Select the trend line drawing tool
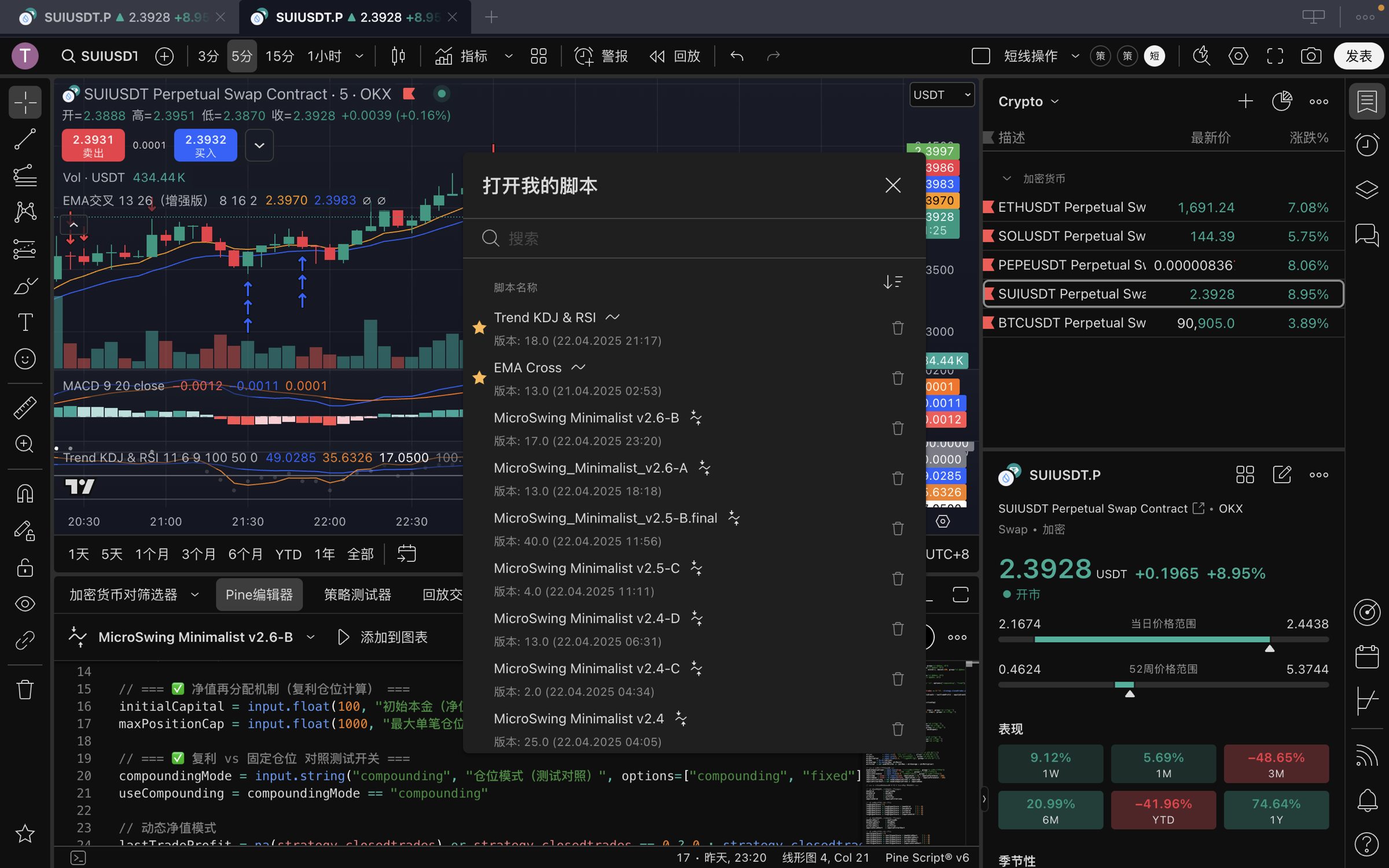The image size is (1389, 868). point(25,139)
